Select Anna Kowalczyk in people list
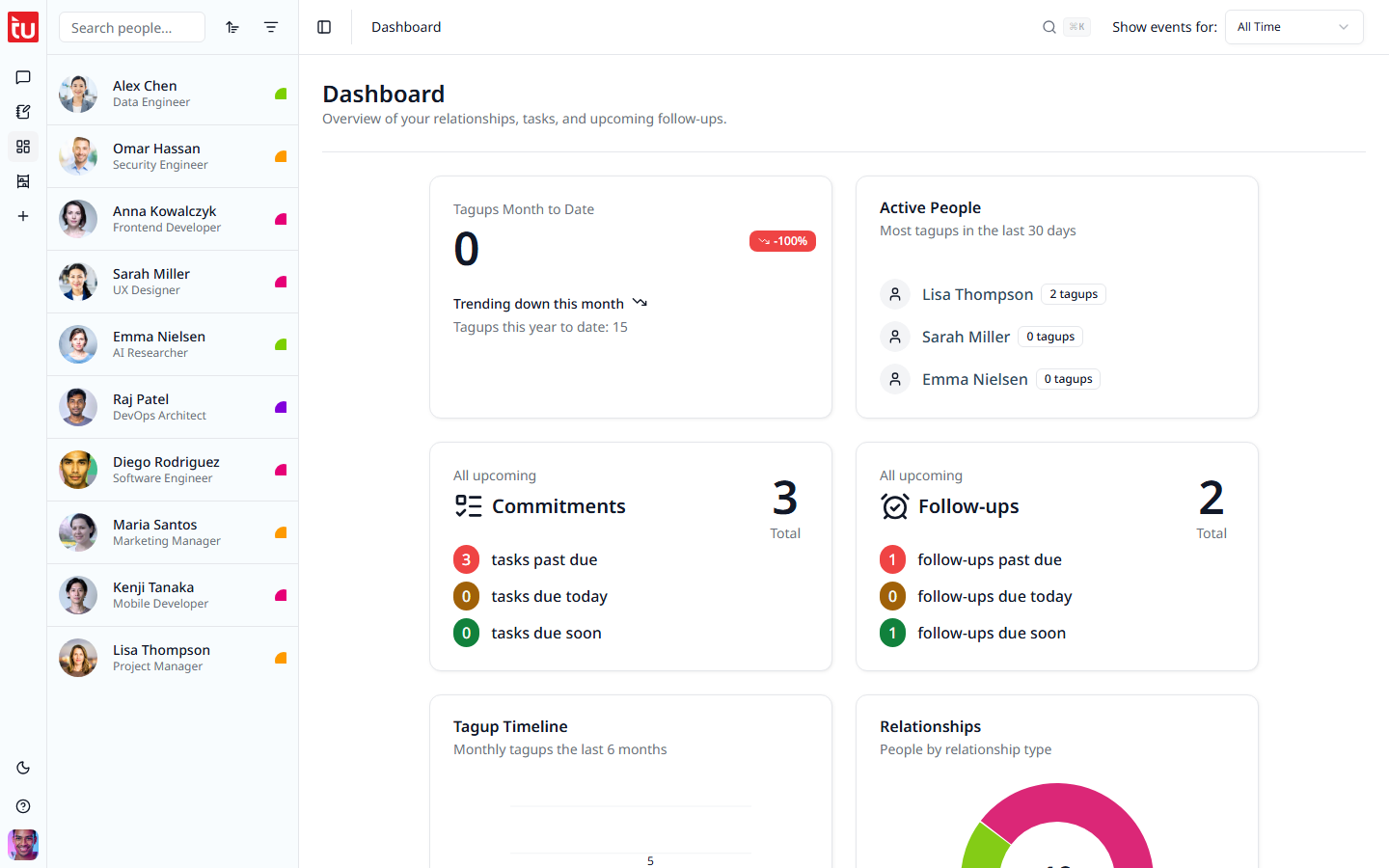 pos(173,219)
